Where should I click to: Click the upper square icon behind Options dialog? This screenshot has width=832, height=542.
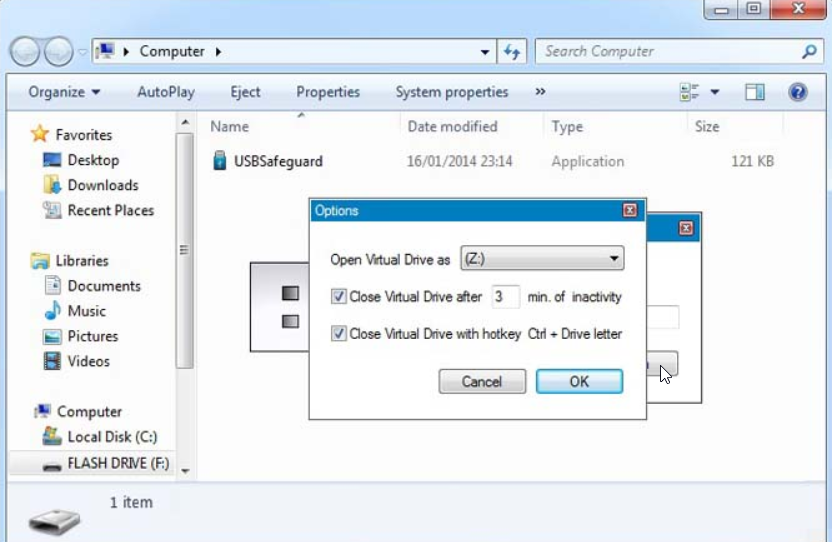click(x=290, y=293)
